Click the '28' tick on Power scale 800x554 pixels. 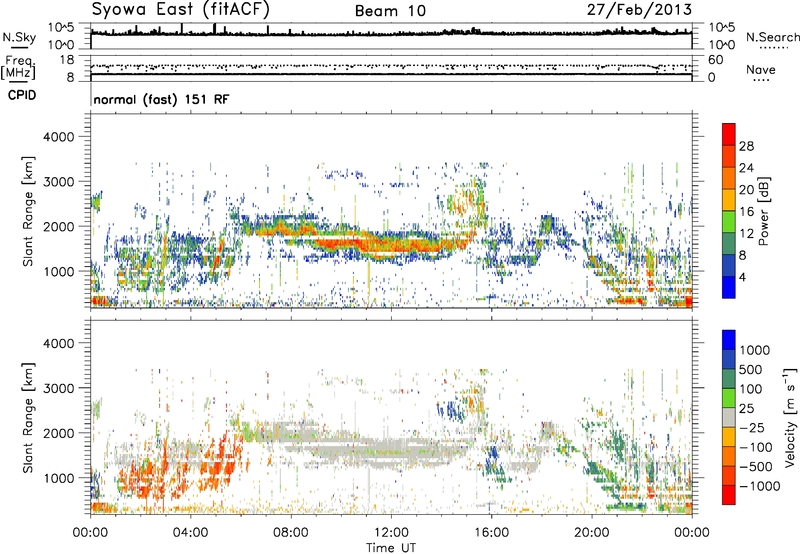(x=746, y=146)
